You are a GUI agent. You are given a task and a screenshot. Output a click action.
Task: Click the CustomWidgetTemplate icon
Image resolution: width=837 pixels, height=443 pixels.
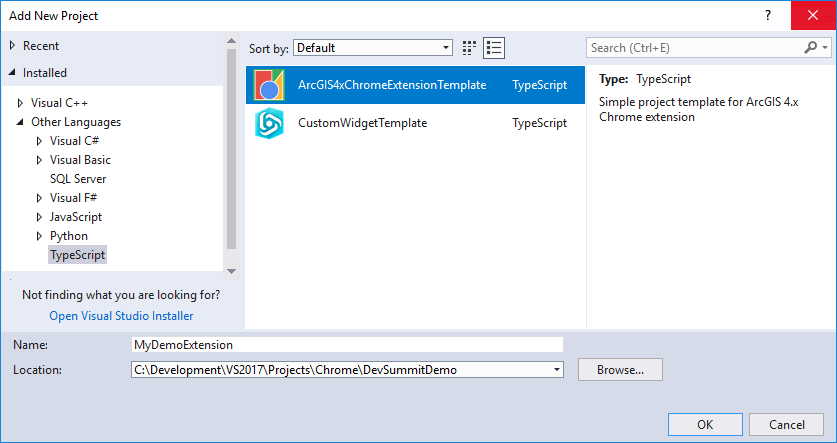[270, 123]
